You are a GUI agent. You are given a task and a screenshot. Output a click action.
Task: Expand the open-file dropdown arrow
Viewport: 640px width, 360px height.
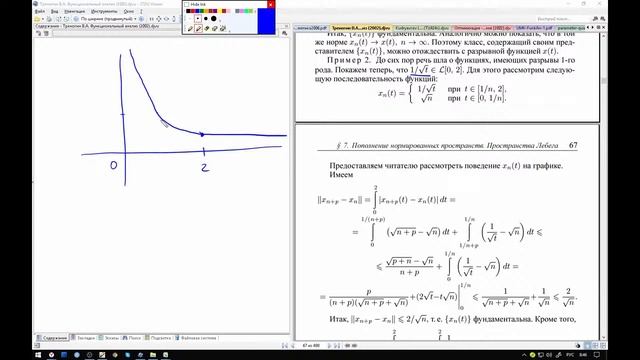[x=43, y=19]
